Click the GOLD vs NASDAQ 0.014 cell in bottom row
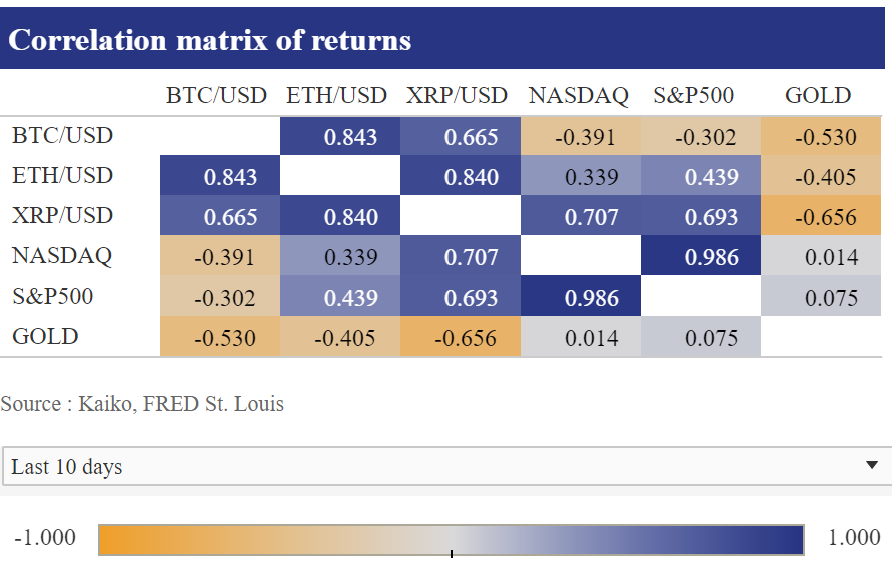 click(x=581, y=337)
